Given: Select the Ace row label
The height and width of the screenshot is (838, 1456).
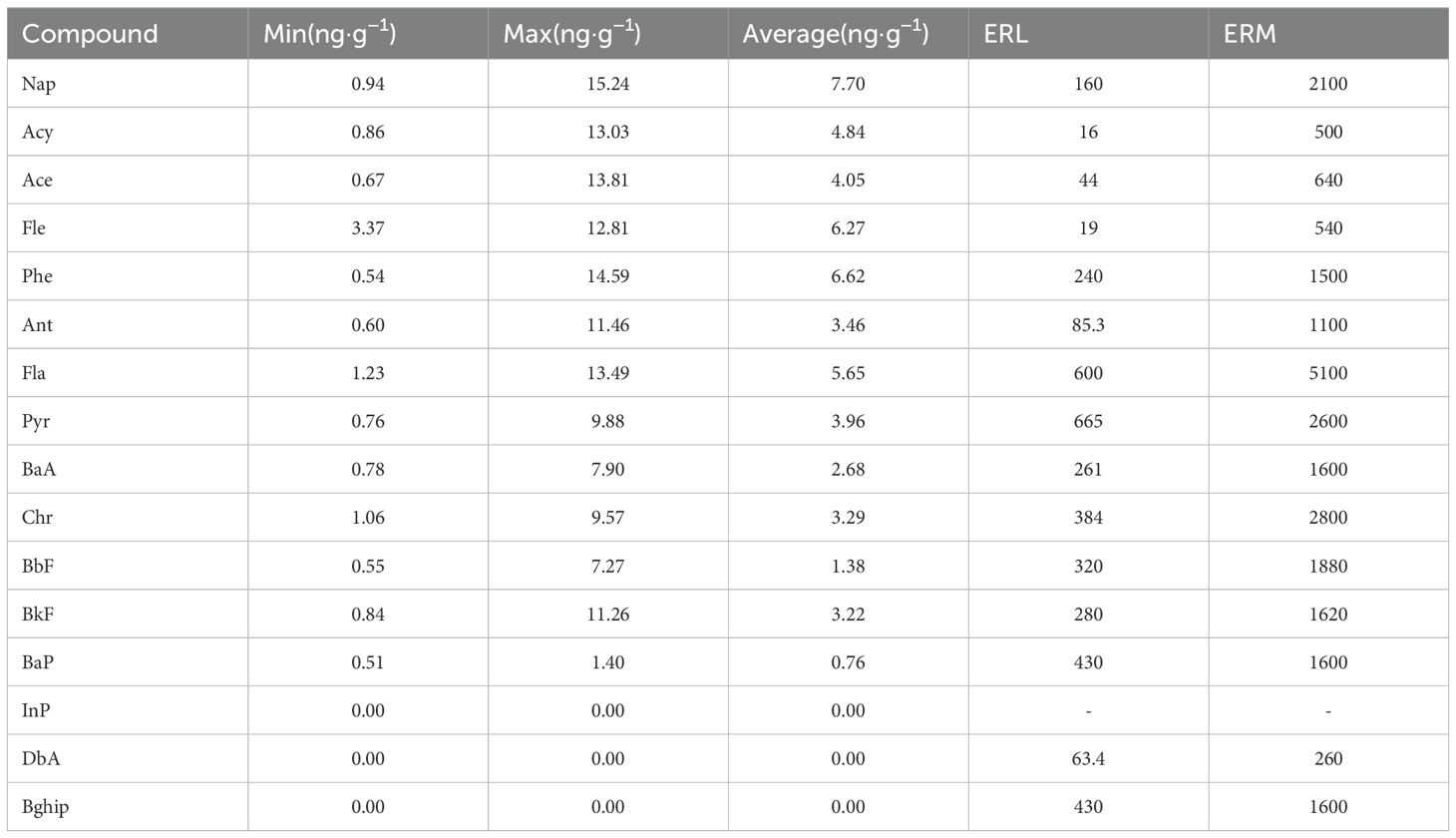Looking at the screenshot, I should pos(37,181).
